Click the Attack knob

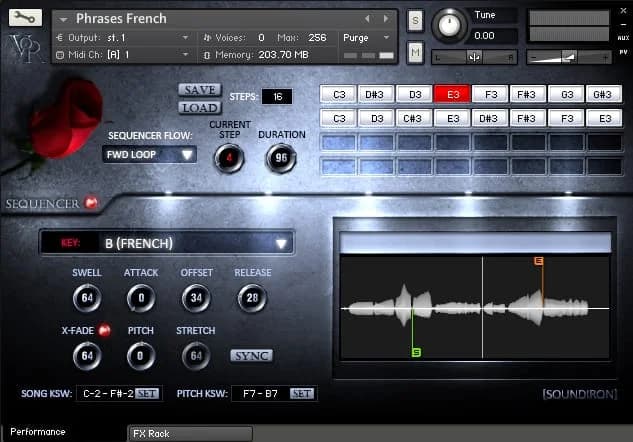click(141, 297)
